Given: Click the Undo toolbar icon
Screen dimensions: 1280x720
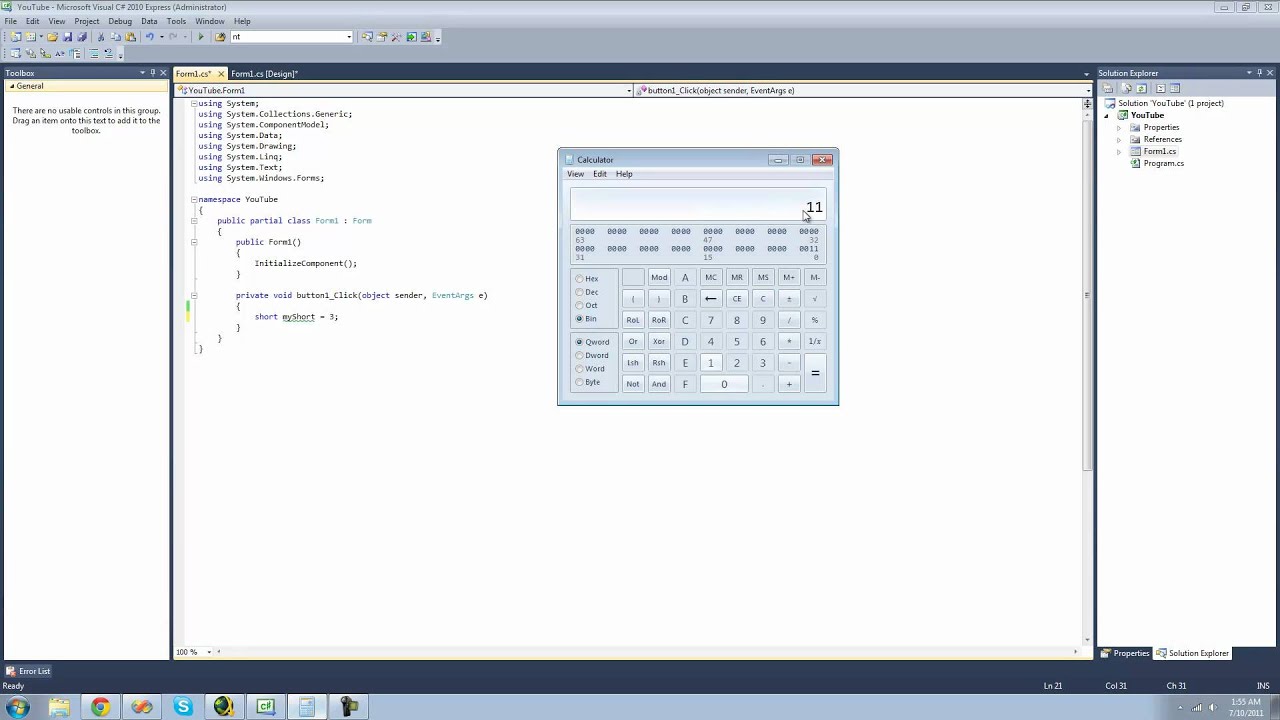Looking at the screenshot, I should (150, 37).
